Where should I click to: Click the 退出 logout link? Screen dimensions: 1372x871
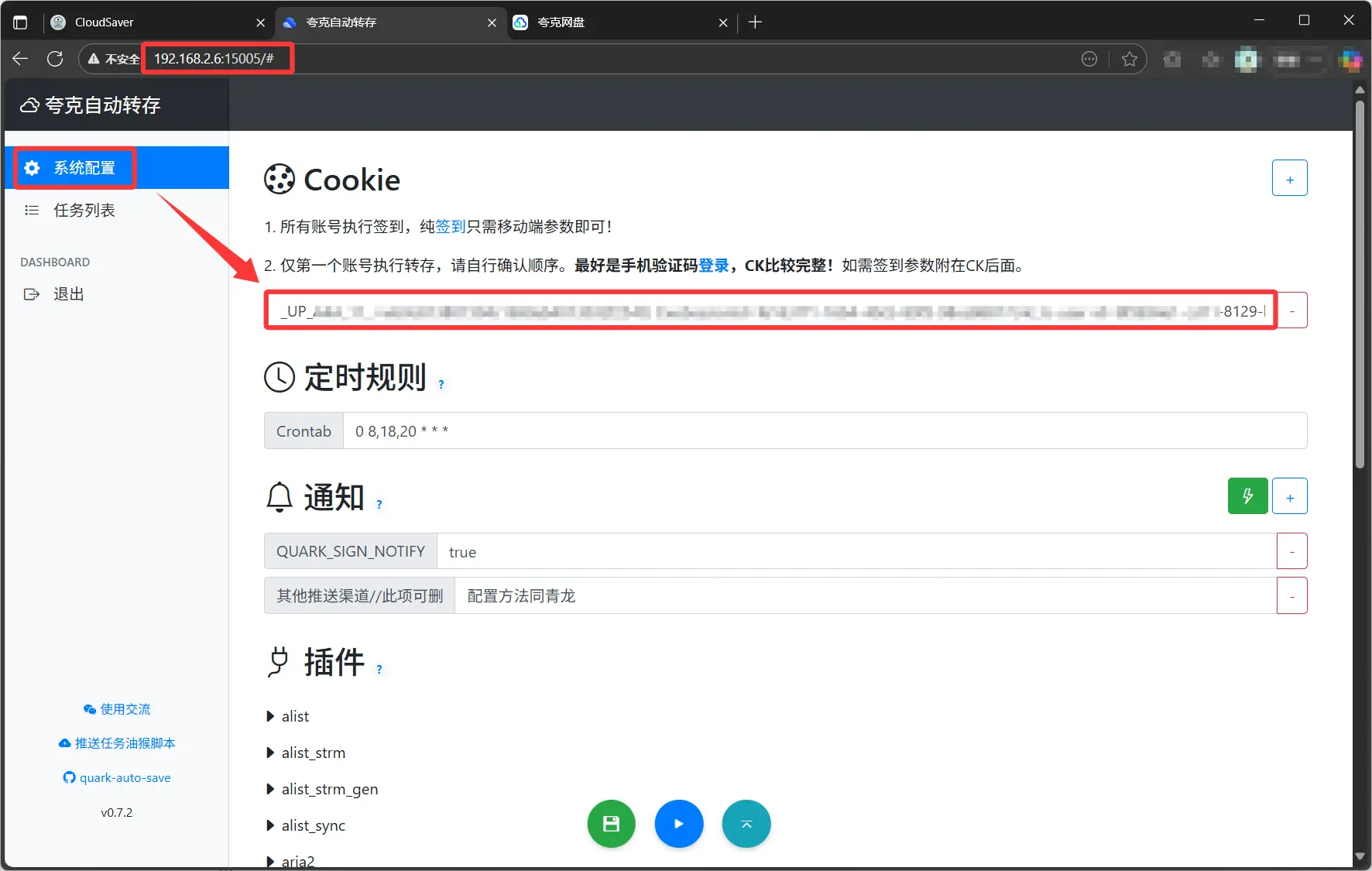point(68,294)
